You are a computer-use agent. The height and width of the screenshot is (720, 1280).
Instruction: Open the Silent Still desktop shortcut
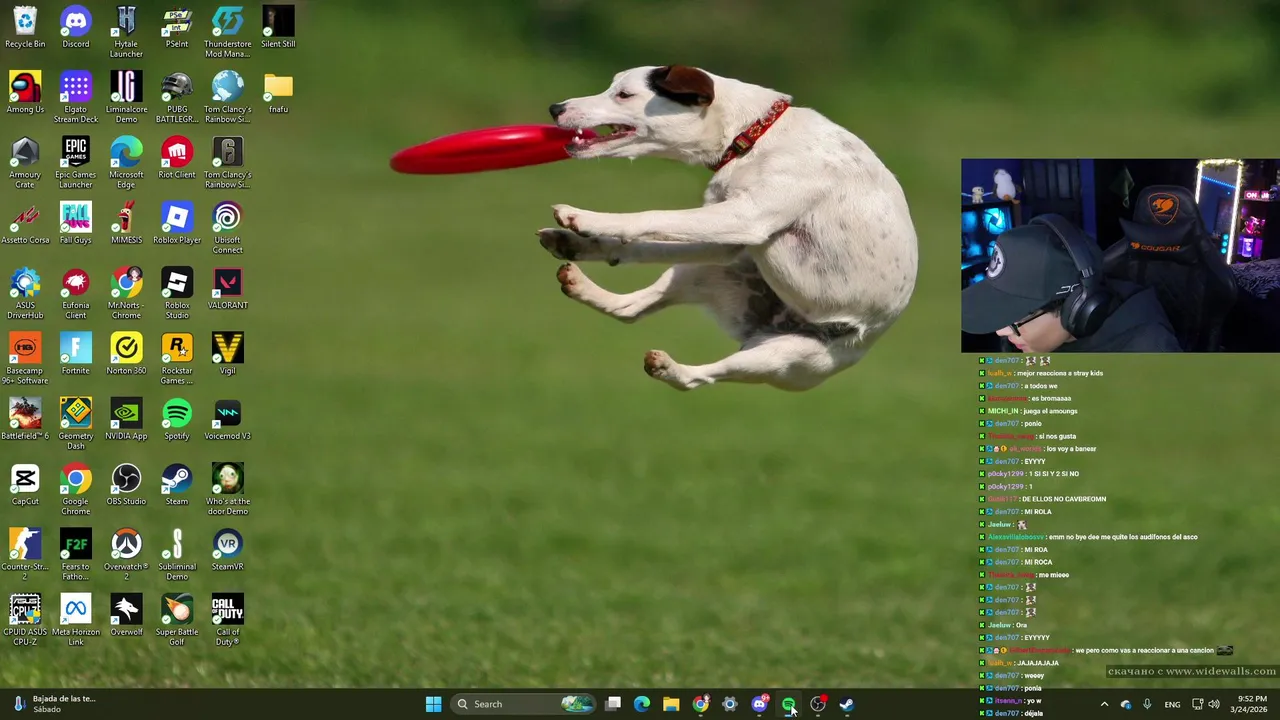click(x=278, y=28)
